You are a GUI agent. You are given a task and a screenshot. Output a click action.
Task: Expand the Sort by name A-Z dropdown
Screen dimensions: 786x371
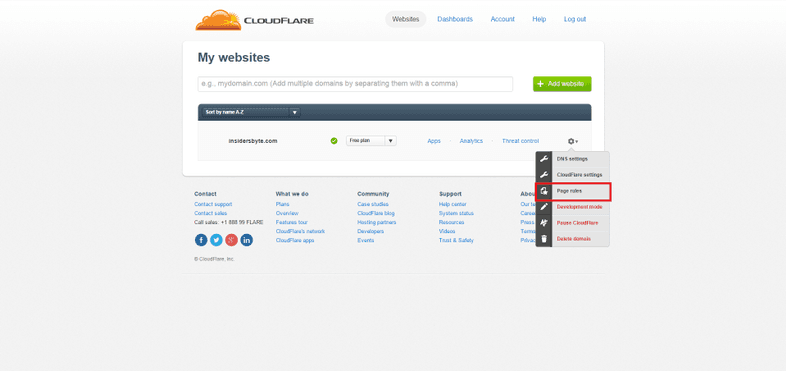pos(251,112)
